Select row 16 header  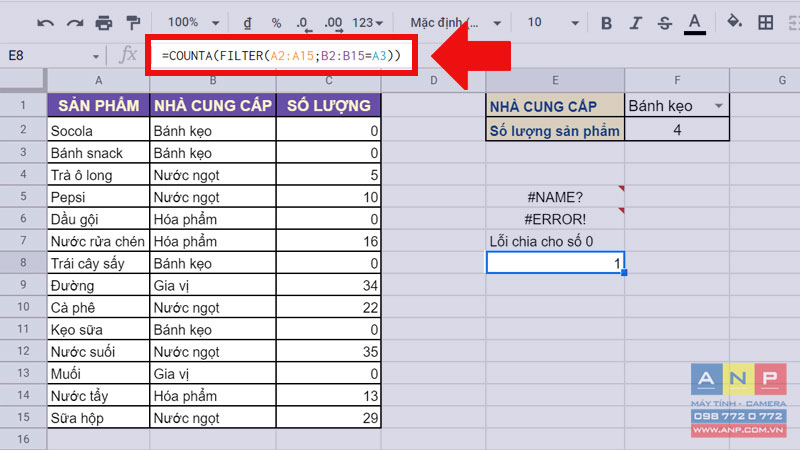click(23, 439)
